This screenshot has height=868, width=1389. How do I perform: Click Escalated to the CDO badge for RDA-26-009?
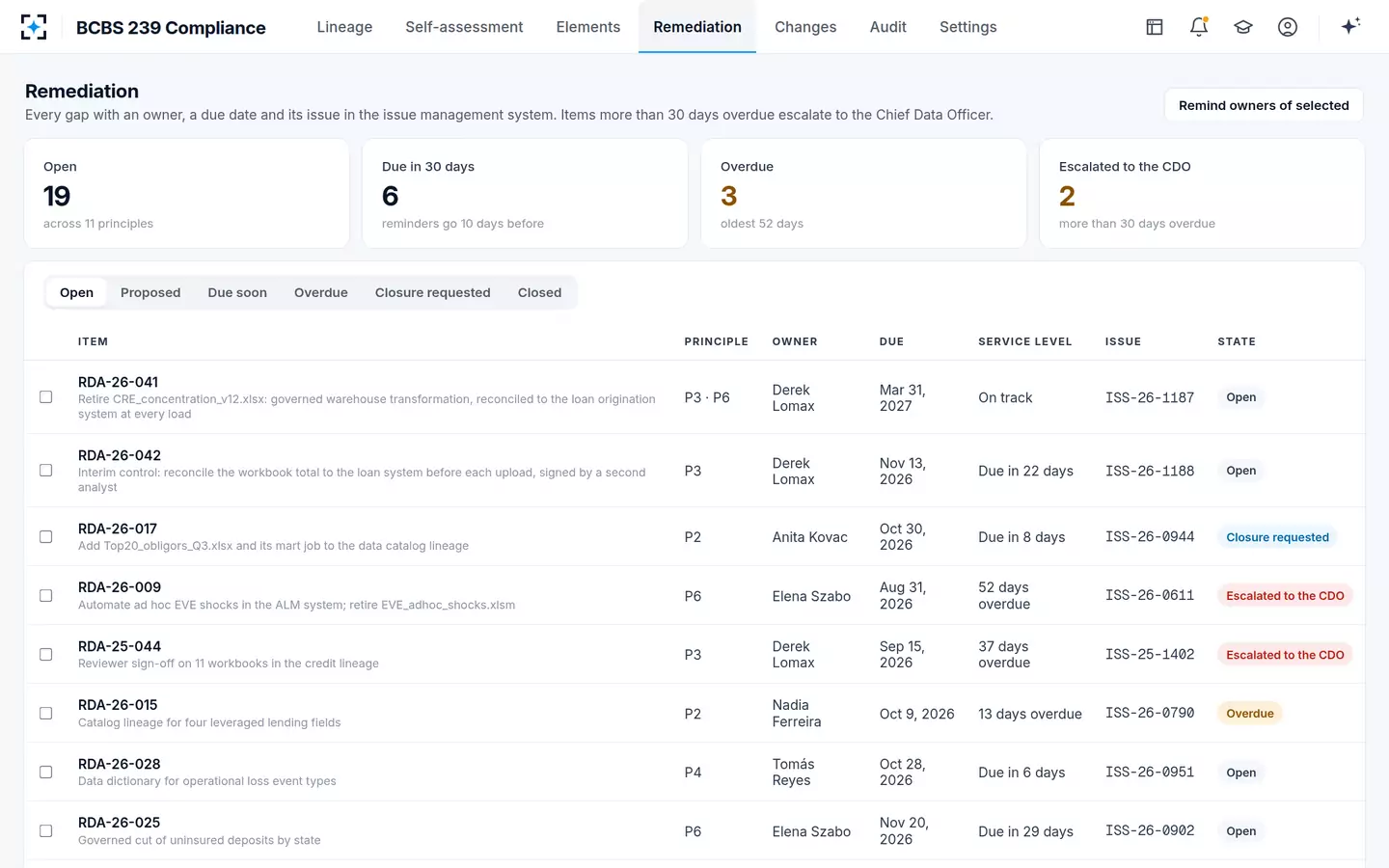click(1285, 596)
